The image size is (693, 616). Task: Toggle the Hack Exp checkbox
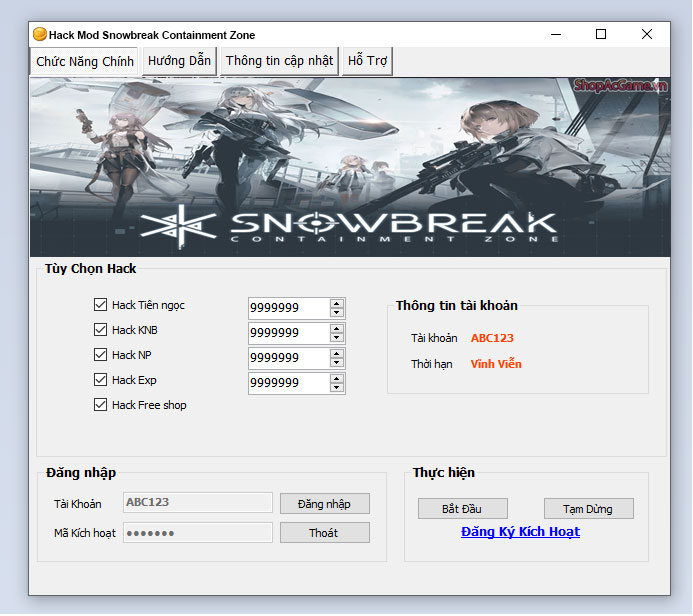coord(100,380)
